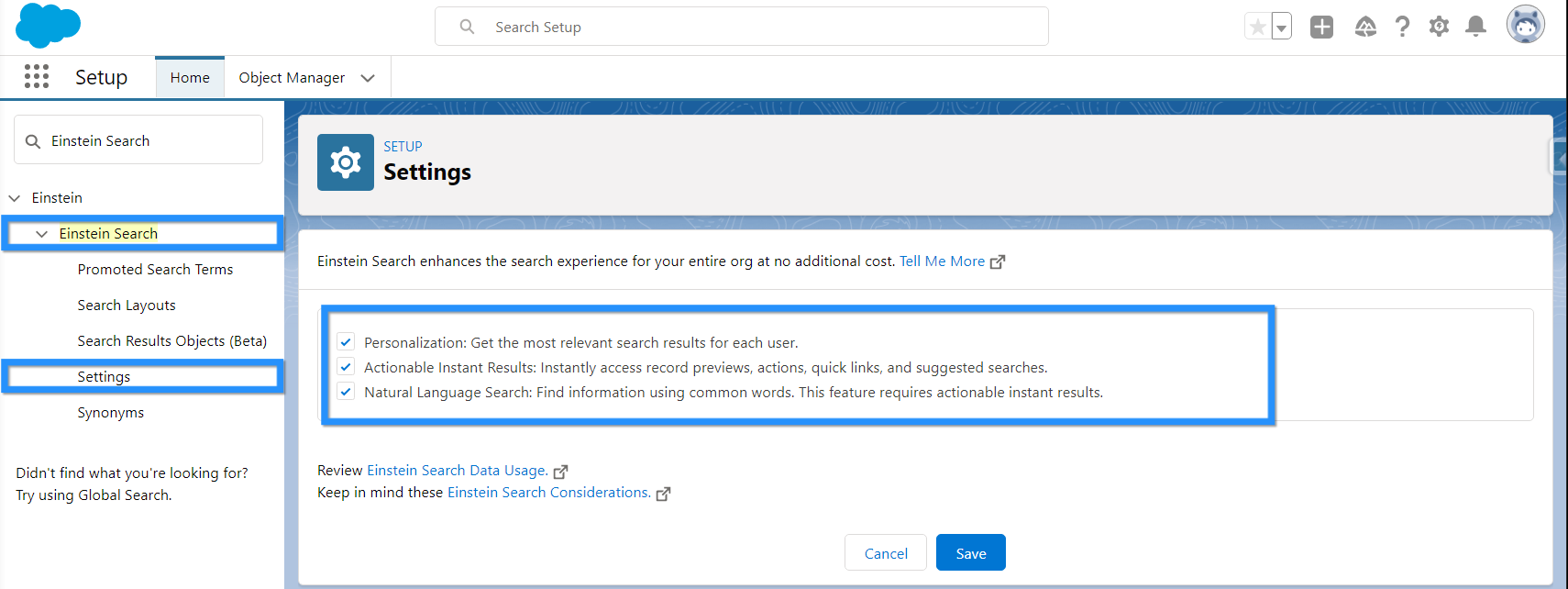
Task: Collapse the Einstein Search subsection chevron
Action: click(x=41, y=234)
